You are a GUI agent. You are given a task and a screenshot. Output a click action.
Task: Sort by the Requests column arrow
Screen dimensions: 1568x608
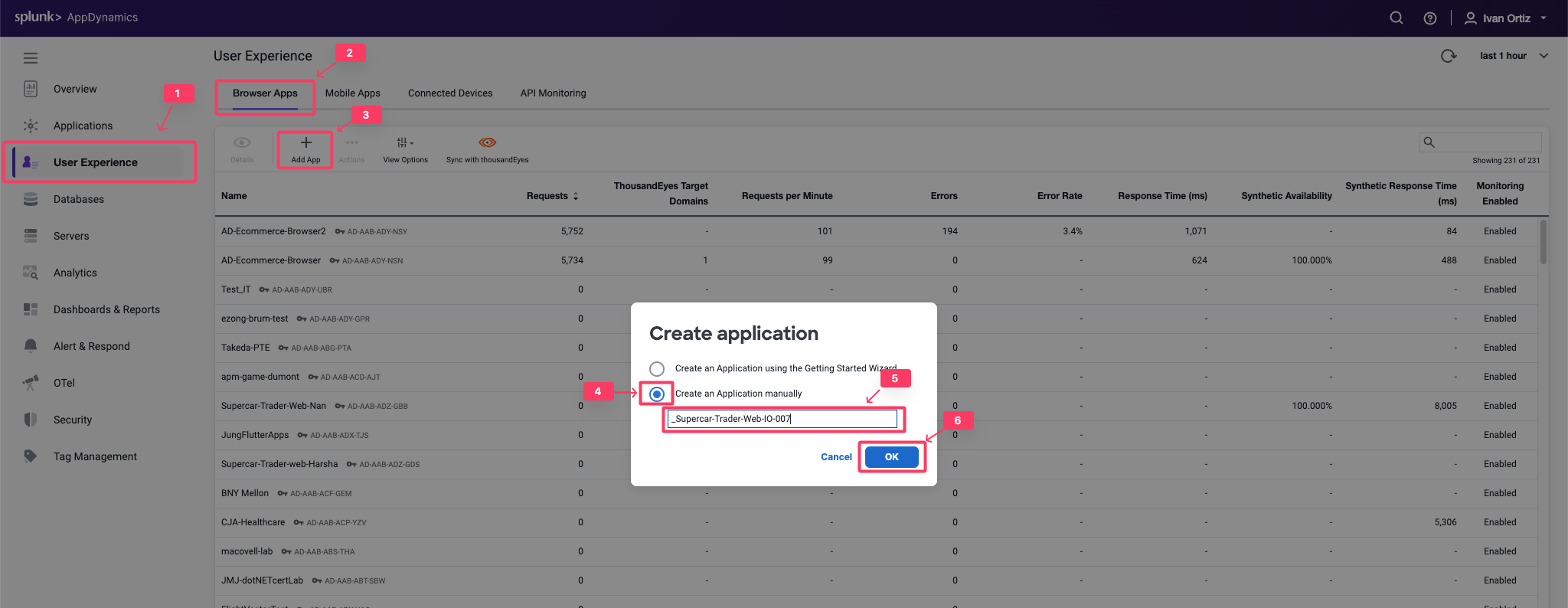pyautogui.click(x=576, y=196)
